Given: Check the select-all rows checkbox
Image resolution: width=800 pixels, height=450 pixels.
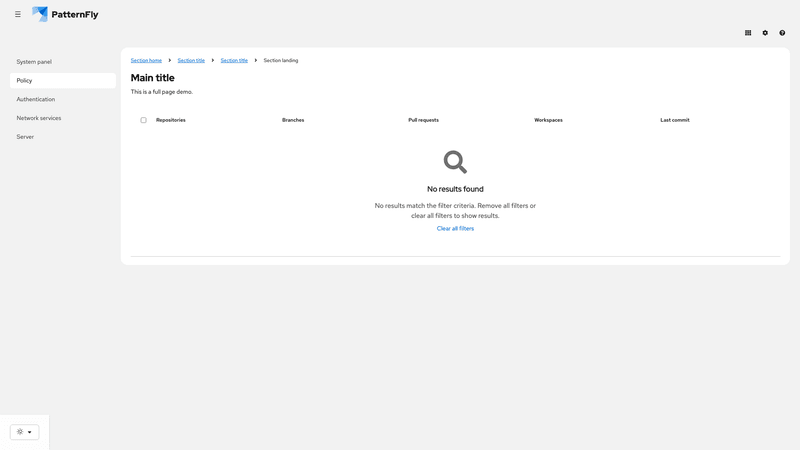Looking at the screenshot, I should click(143, 120).
